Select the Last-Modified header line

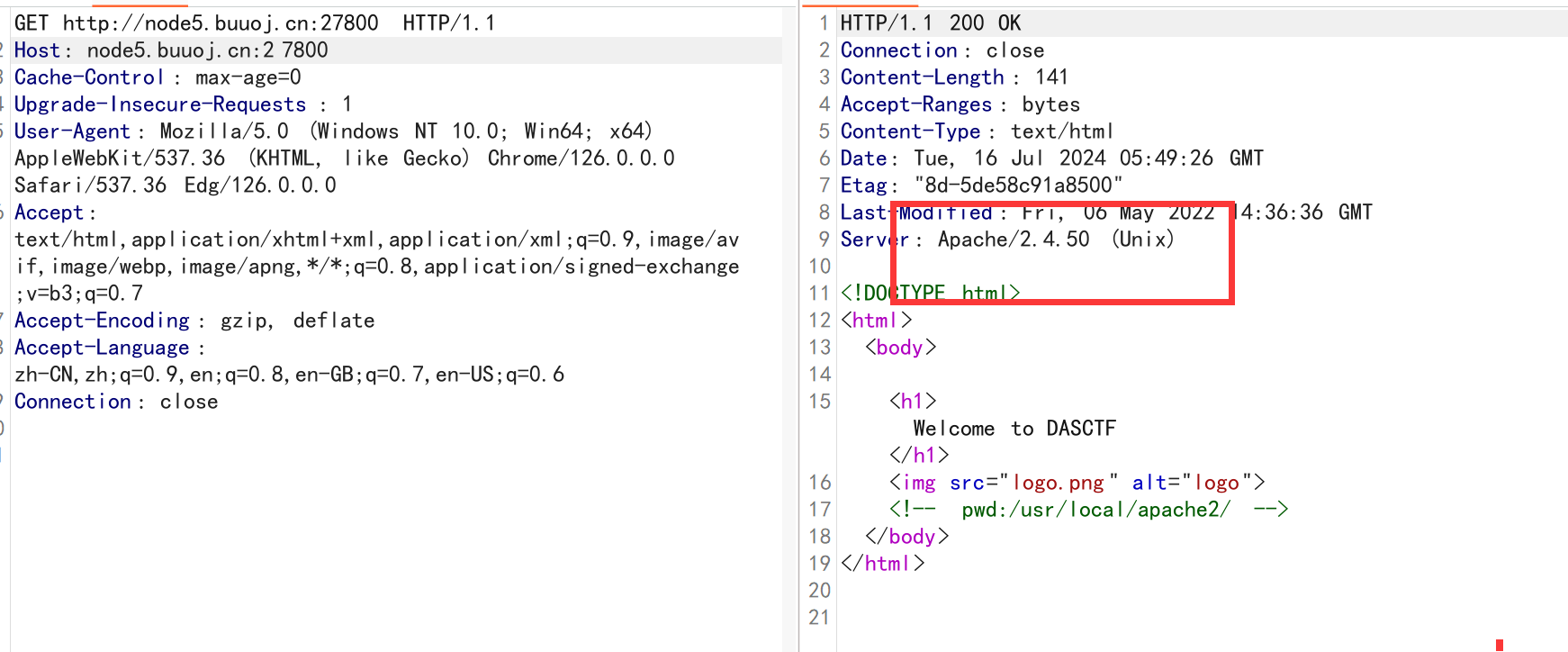click(x=1106, y=213)
